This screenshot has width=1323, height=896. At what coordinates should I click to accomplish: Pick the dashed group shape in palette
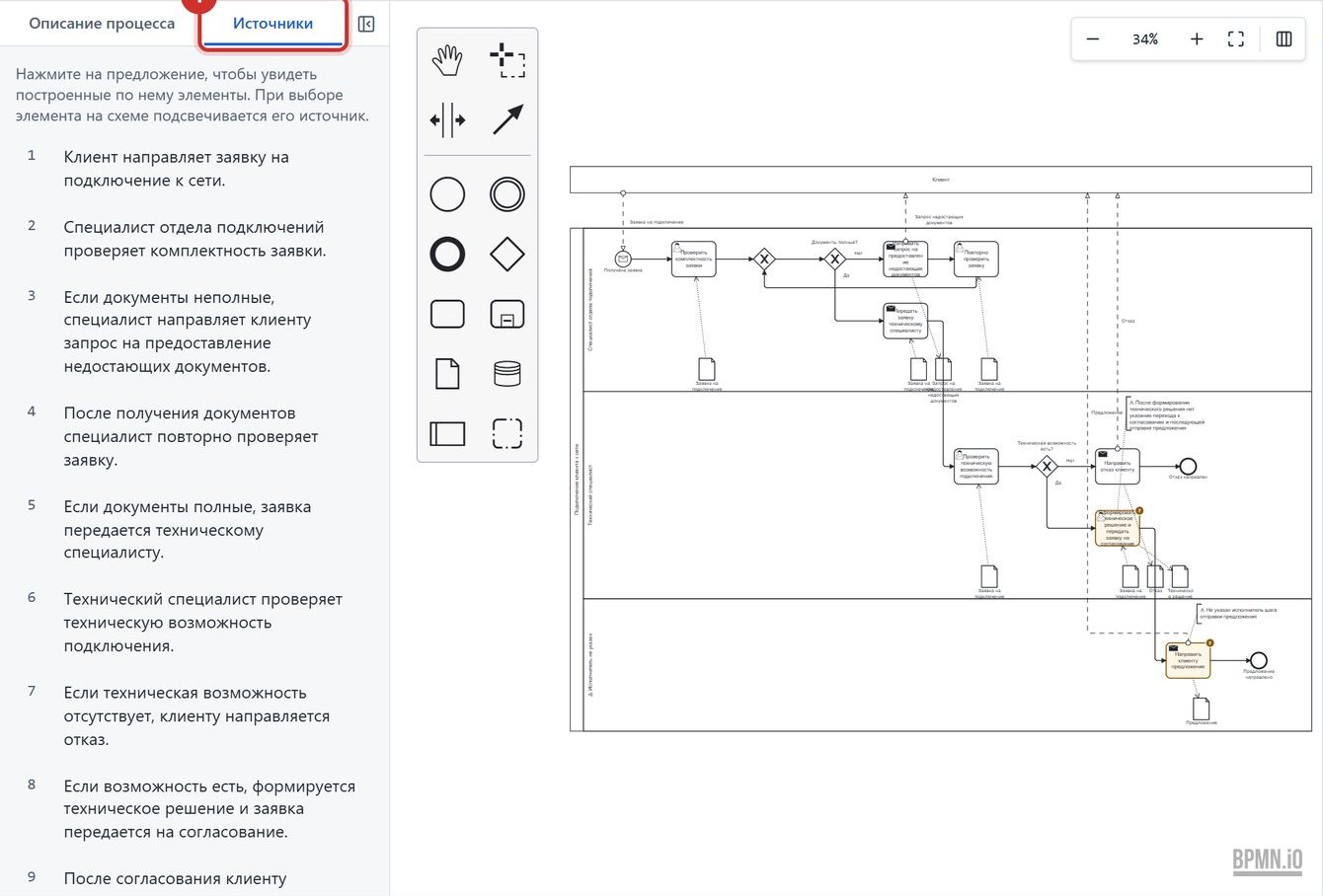pyautogui.click(x=507, y=433)
